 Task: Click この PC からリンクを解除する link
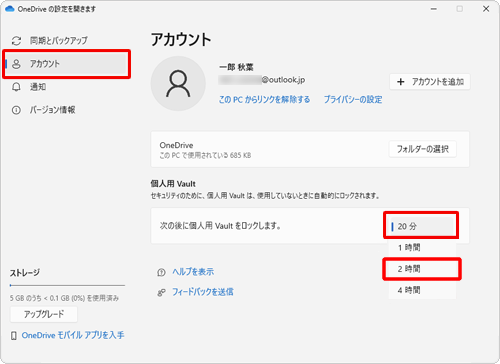click(264, 99)
